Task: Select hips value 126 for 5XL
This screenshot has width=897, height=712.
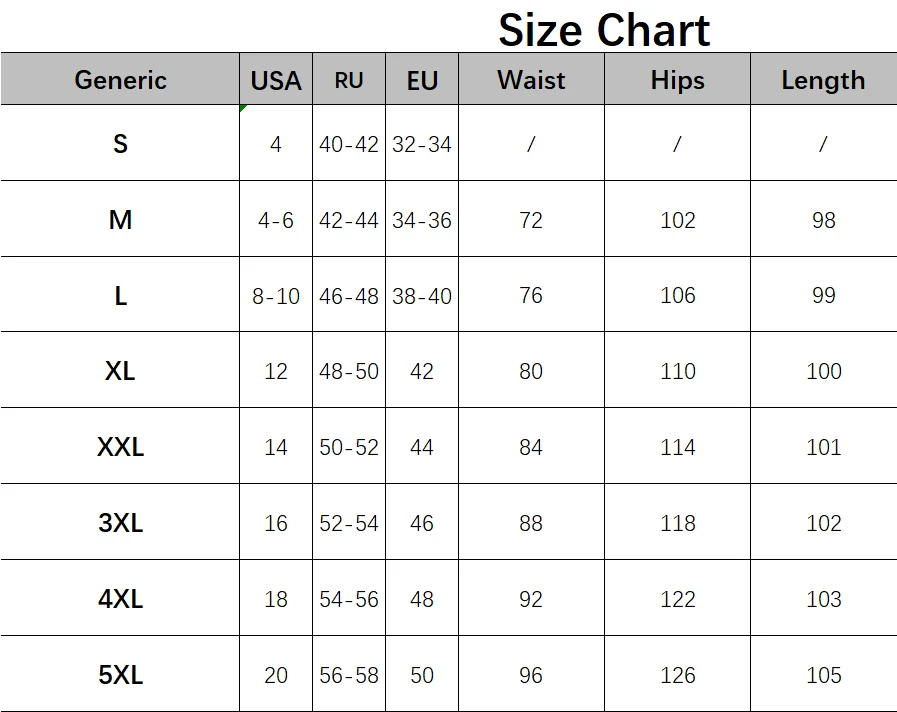Action: click(677, 675)
